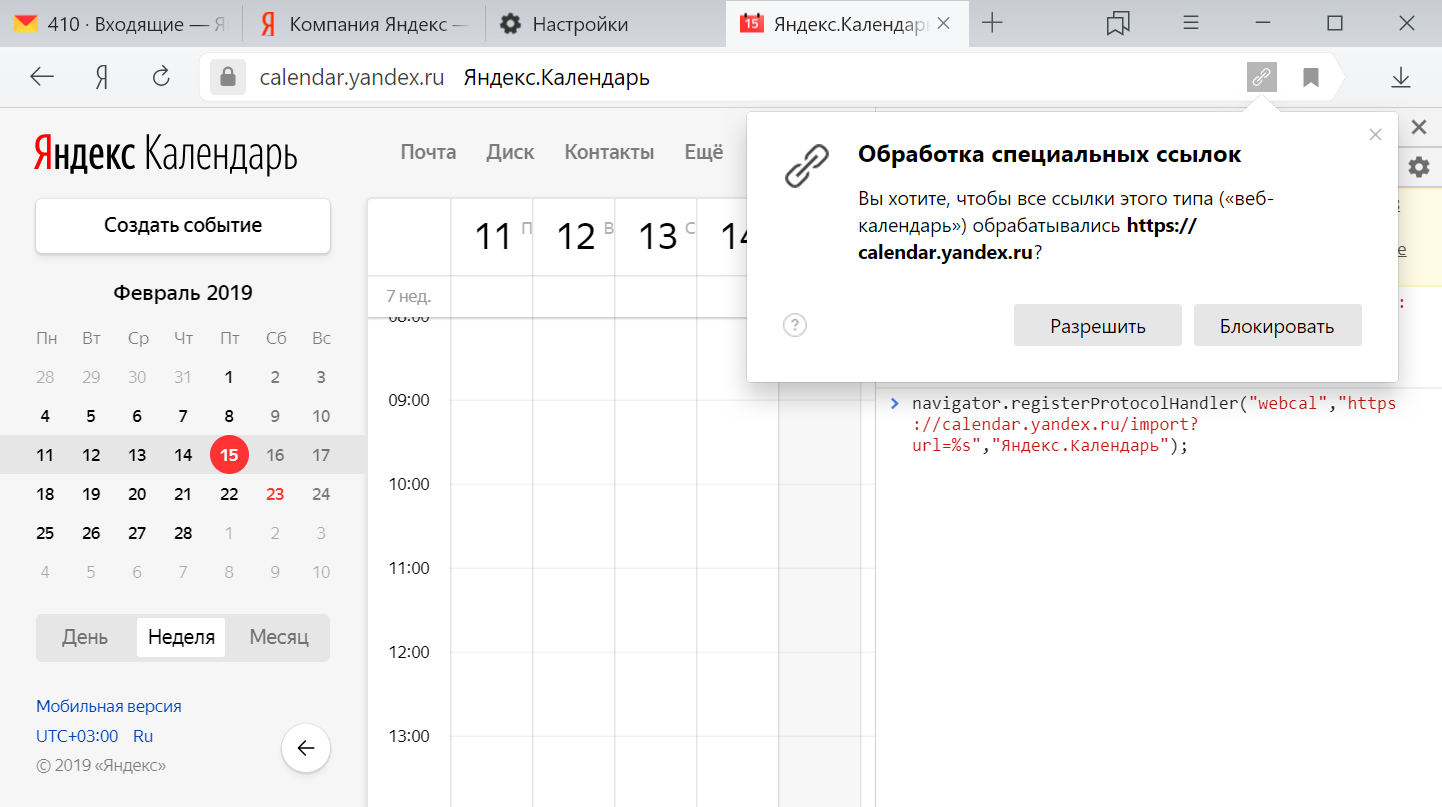Click the Яндекс Календарь logo

pyautogui.click(x=166, y=153)
